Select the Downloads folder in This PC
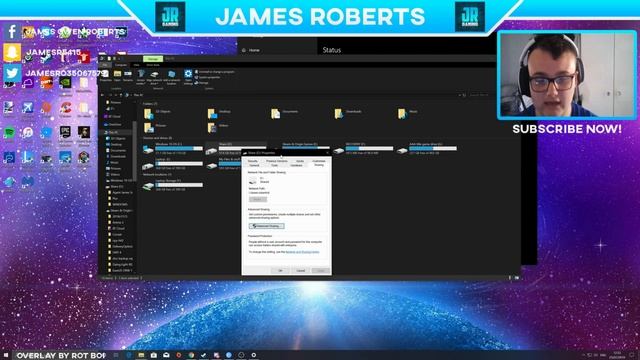 tap(349, 113)
